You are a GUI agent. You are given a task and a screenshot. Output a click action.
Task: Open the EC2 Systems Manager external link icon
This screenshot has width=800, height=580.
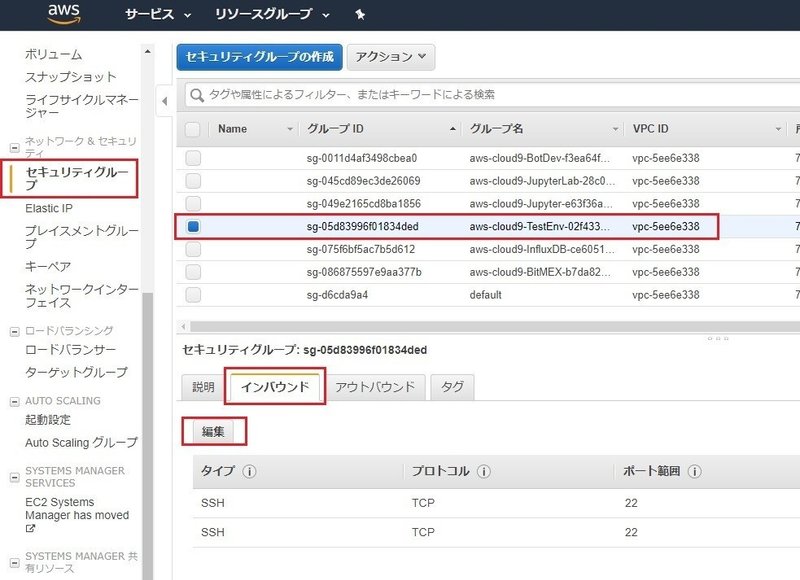[30, 528]
